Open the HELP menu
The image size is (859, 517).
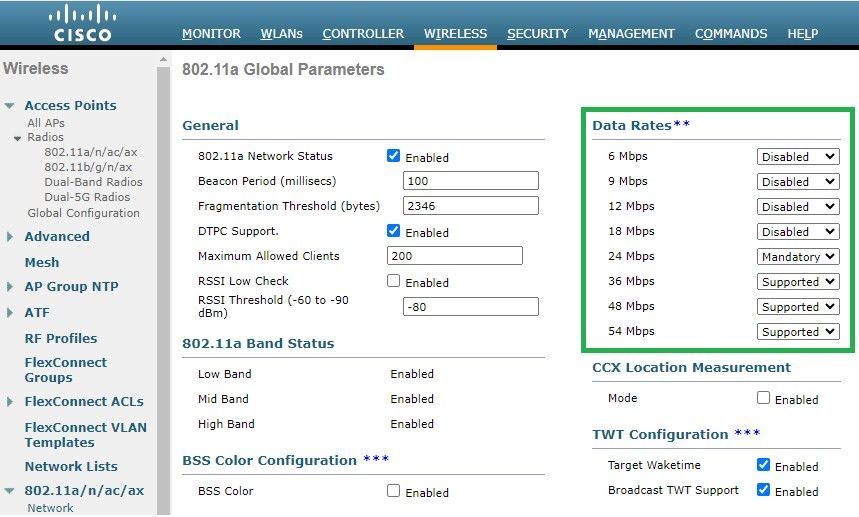803,34
